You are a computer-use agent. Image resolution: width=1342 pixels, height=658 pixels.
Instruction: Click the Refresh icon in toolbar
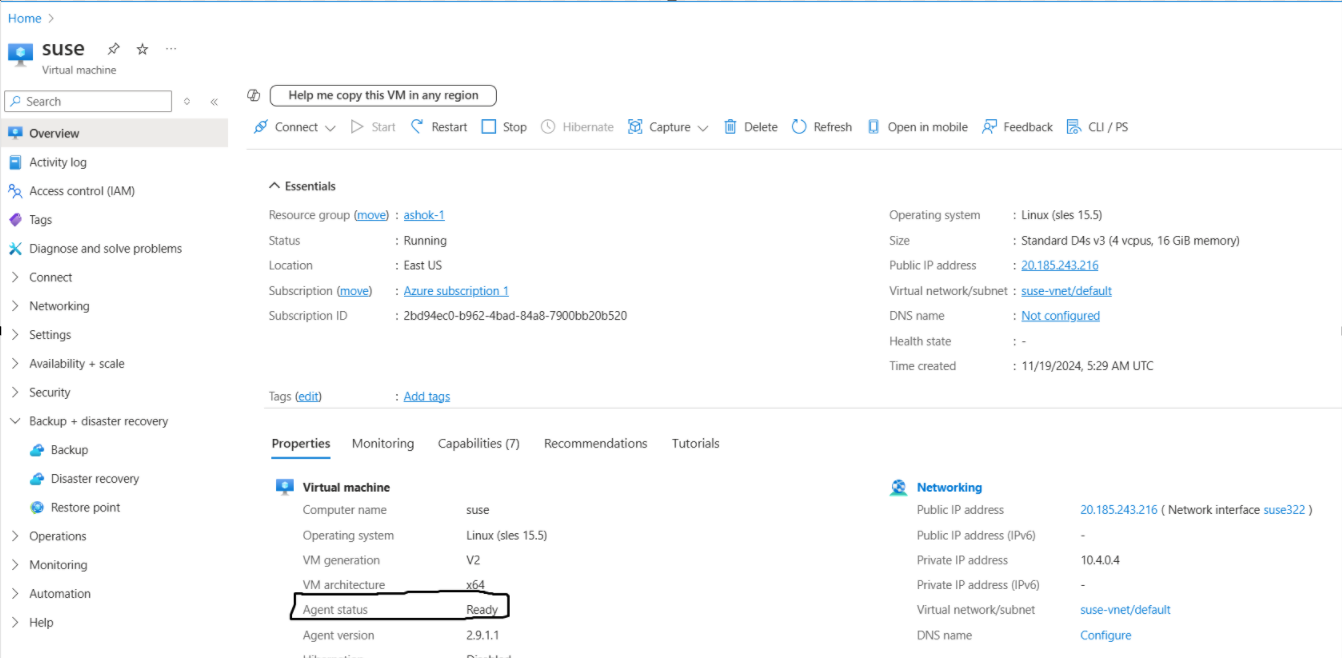799,127
